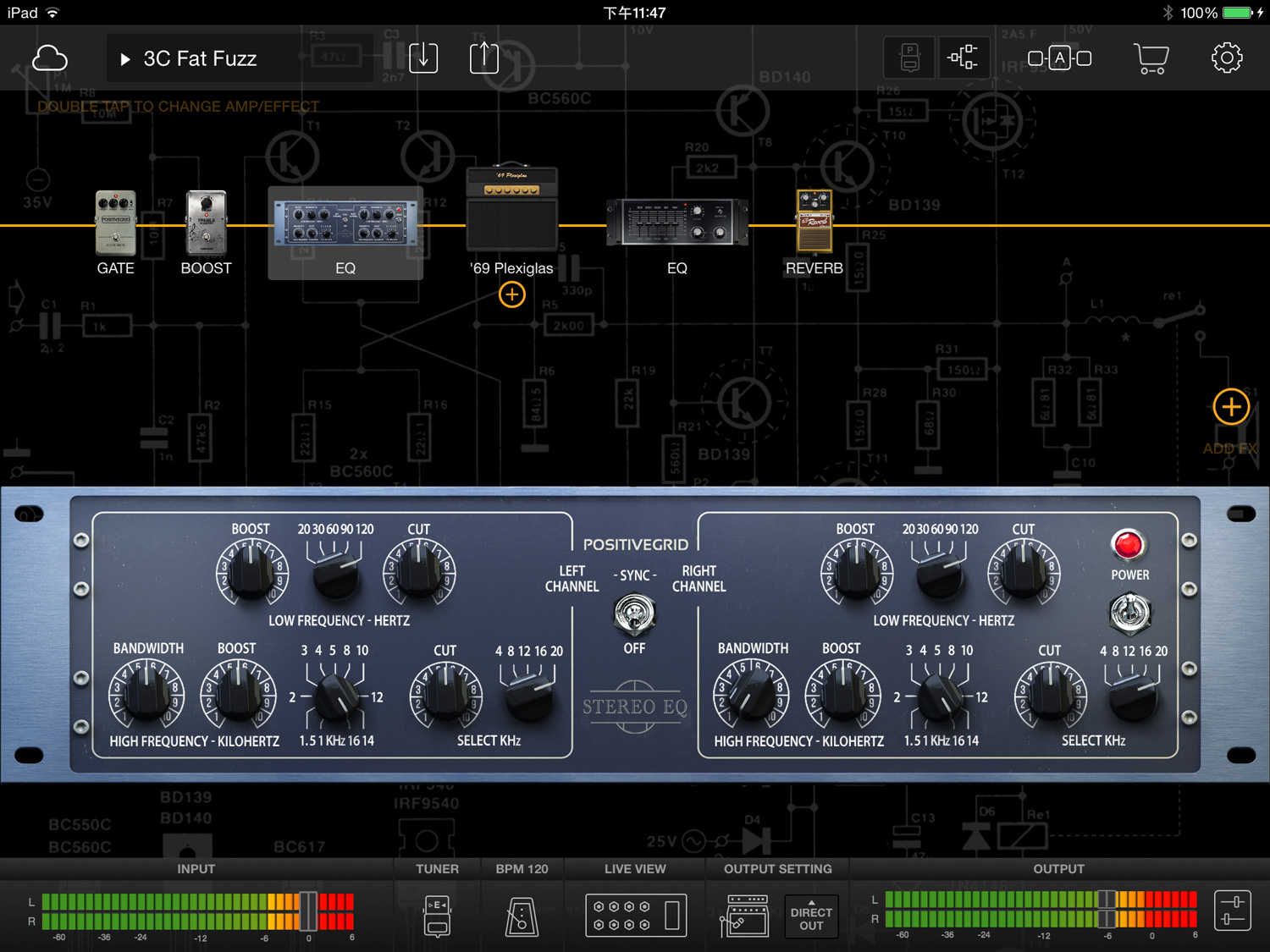This screenshot has width=1270, height=952.
Task: Click right channel low frequency hertz selector
Action: (941, 577)
